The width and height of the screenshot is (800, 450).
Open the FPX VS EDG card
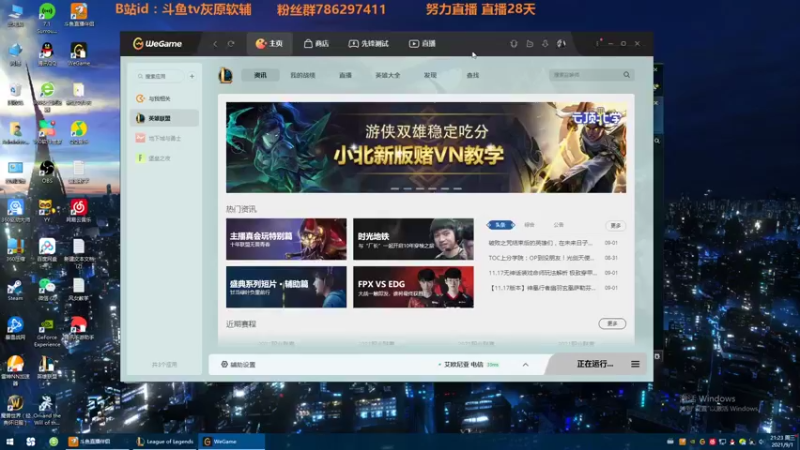pos(413,287)
